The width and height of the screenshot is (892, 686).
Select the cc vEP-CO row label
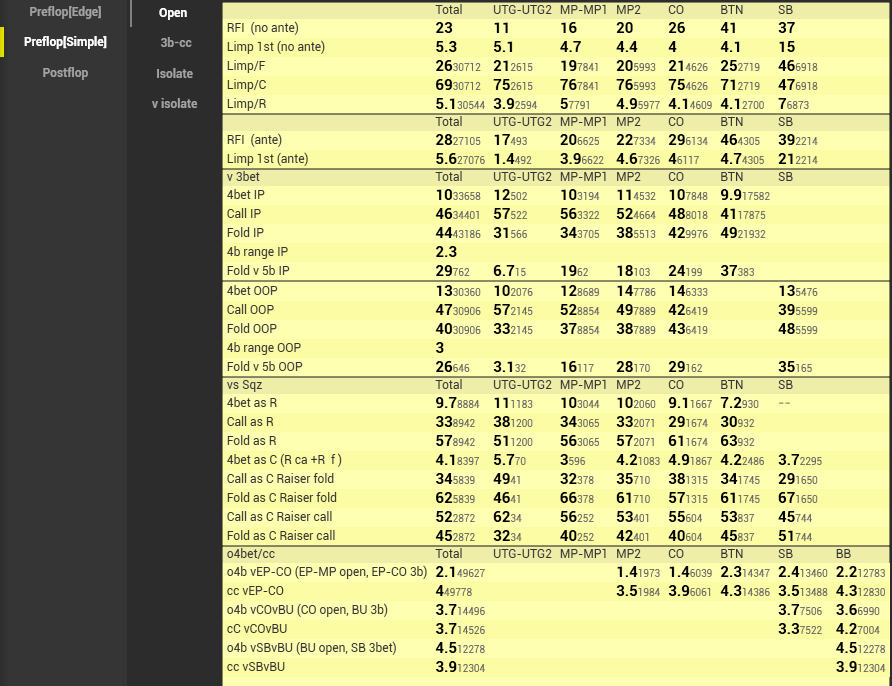pos(255,591)
